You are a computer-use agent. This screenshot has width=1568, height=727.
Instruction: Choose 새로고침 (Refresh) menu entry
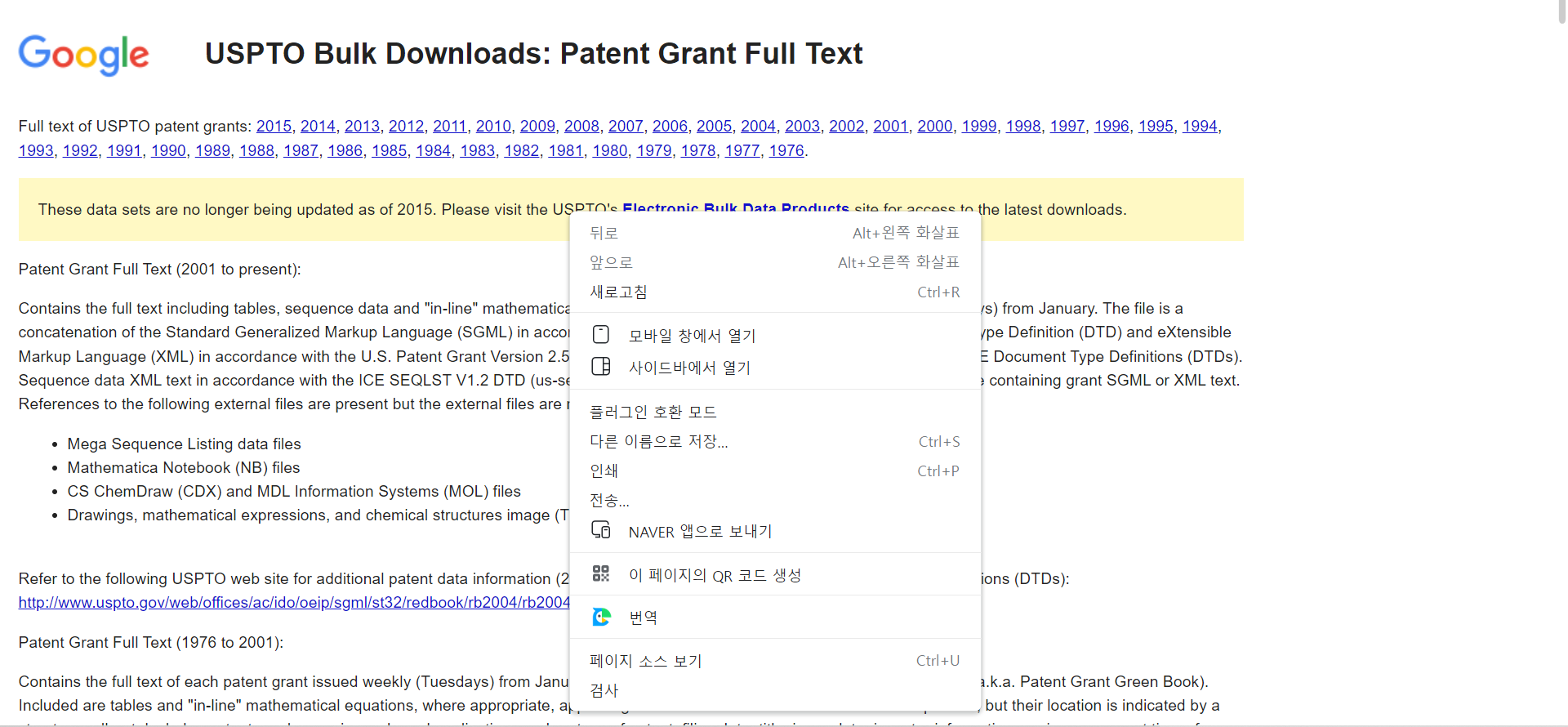coord(775,292)
